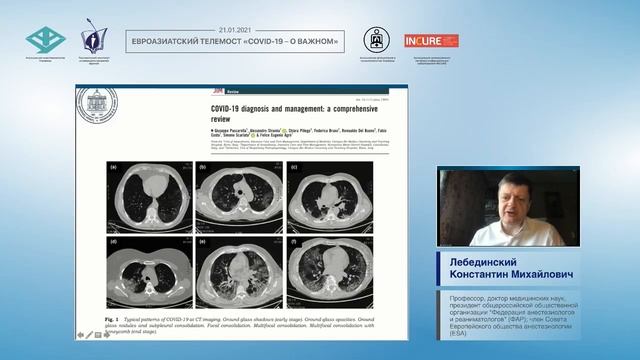
Task: Click the speaker name Лебединский Константин Михайлович
Action: (x=511, y=268)
